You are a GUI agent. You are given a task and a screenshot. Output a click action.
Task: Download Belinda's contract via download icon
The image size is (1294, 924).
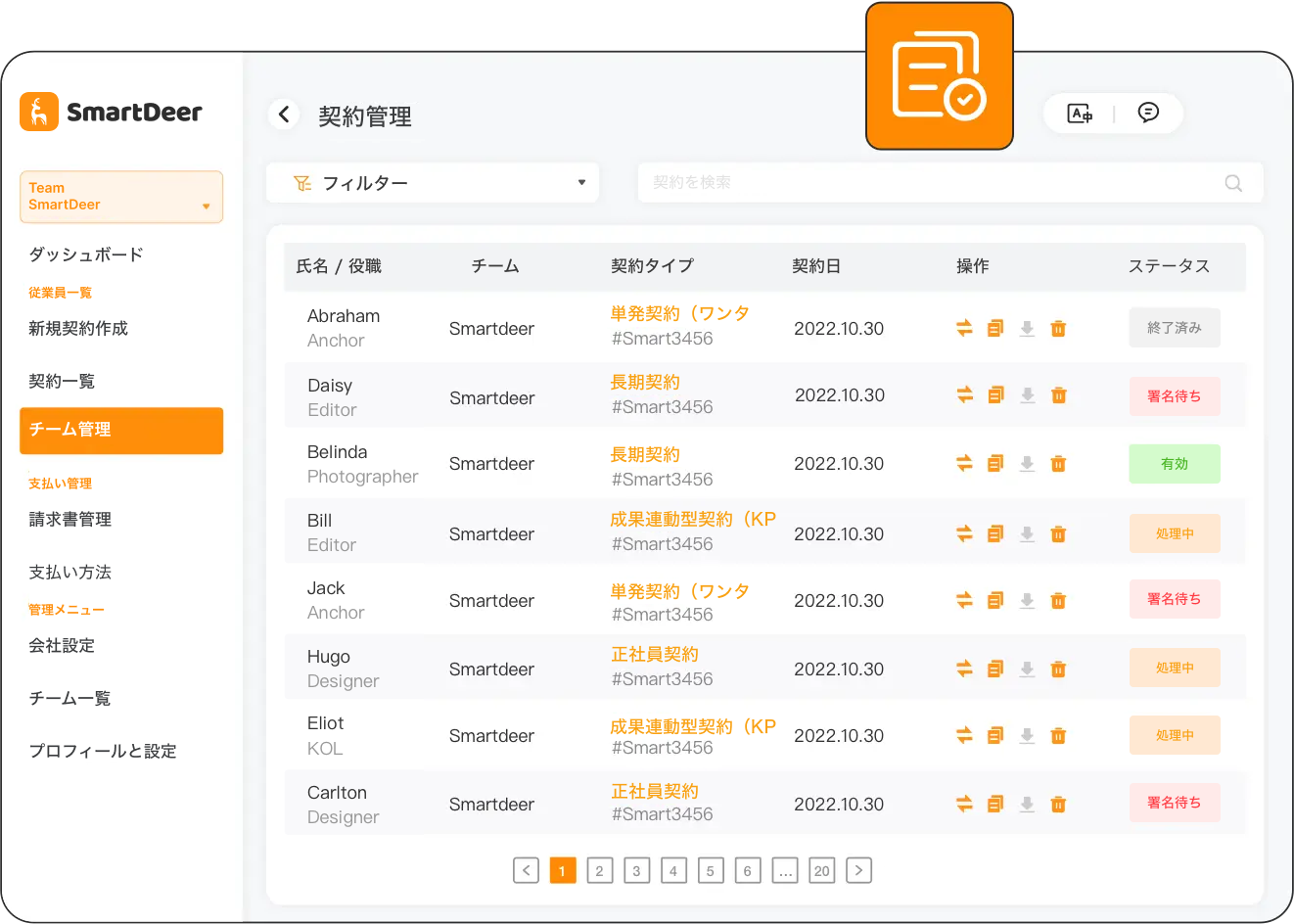(x=1027, y=463)
